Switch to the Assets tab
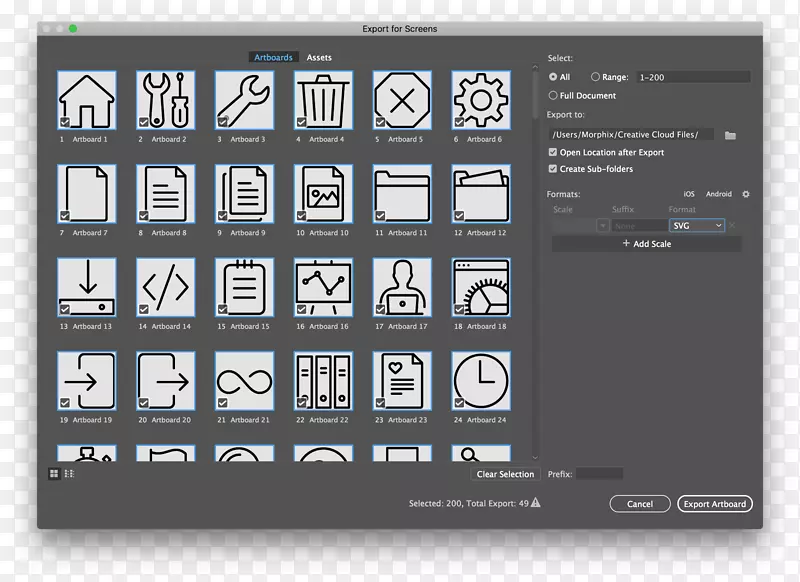Screen dimensions: 800x582 click(319, 58)
